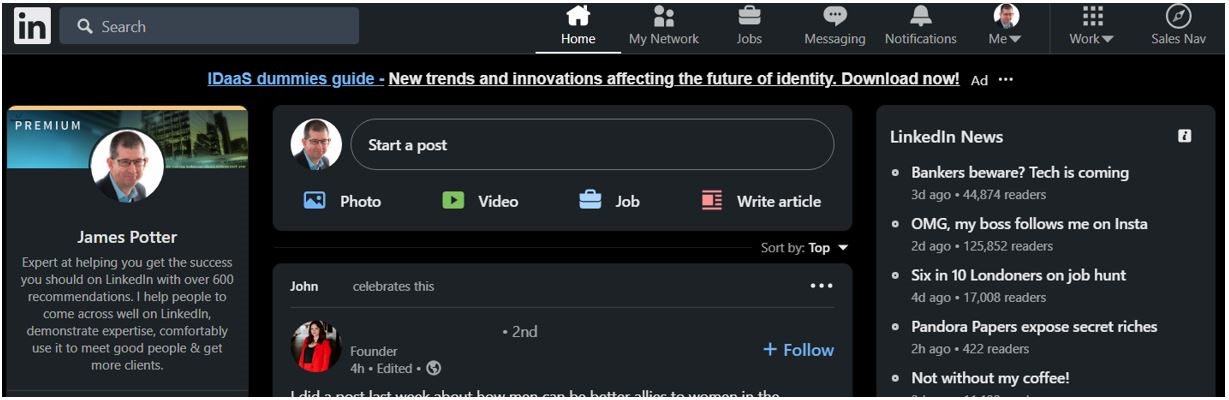
Task: Click the search magnifier icon
Action: (85, 26)
